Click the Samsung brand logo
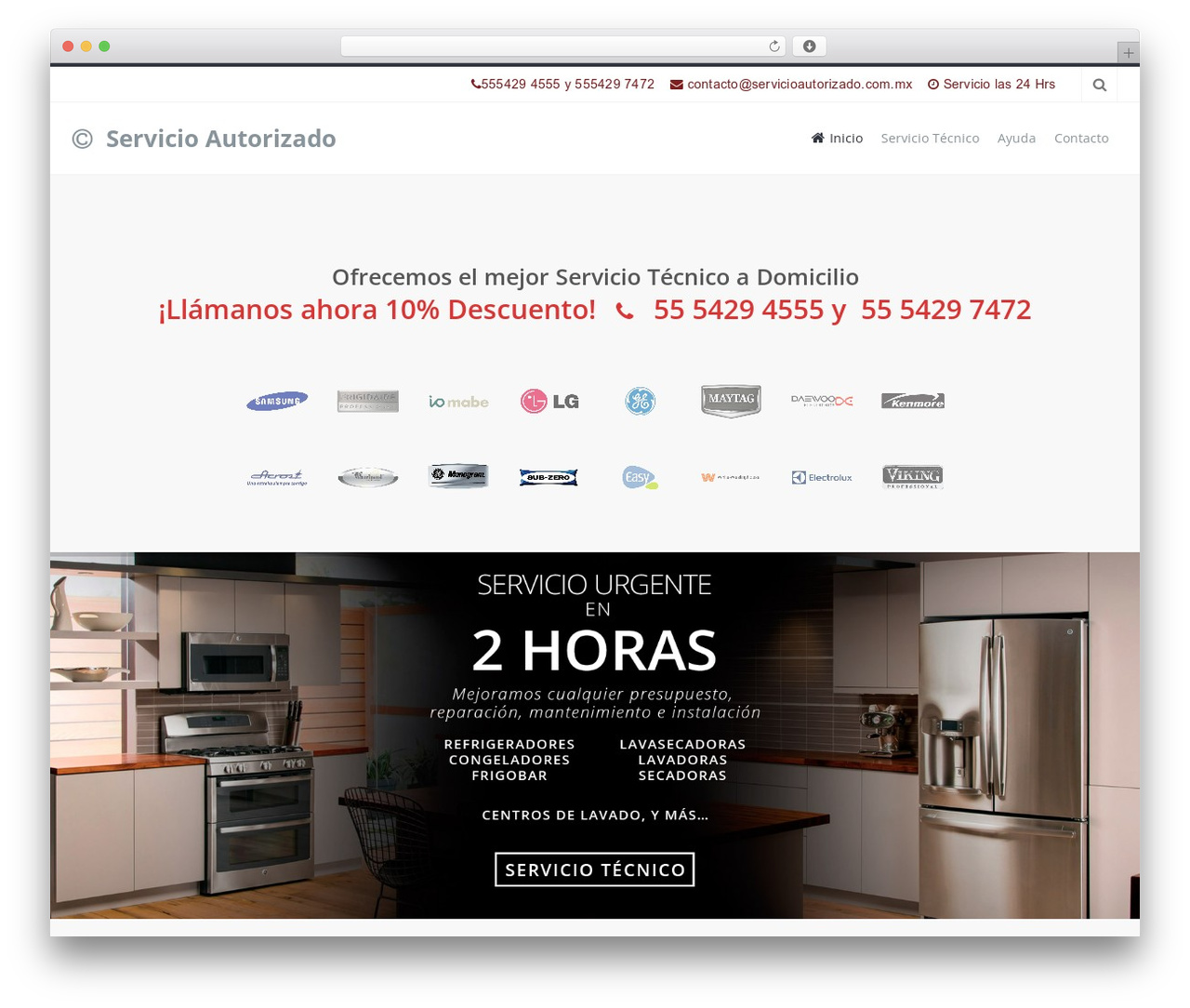The width and height of the screenshot is (1190, 1008). coord(277,402)
